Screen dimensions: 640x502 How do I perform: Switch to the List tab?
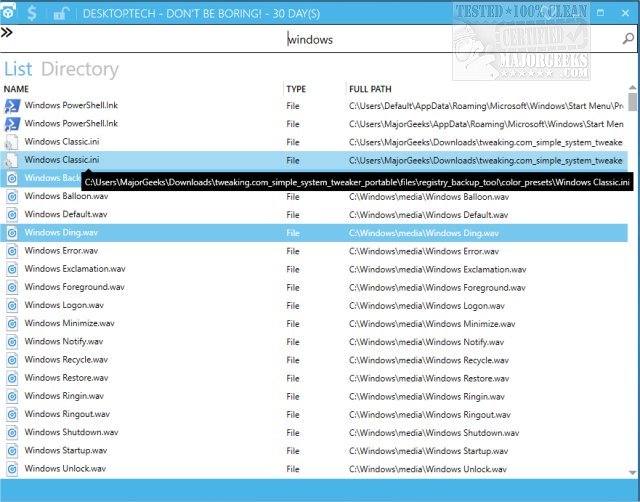[x=18, y=69]
